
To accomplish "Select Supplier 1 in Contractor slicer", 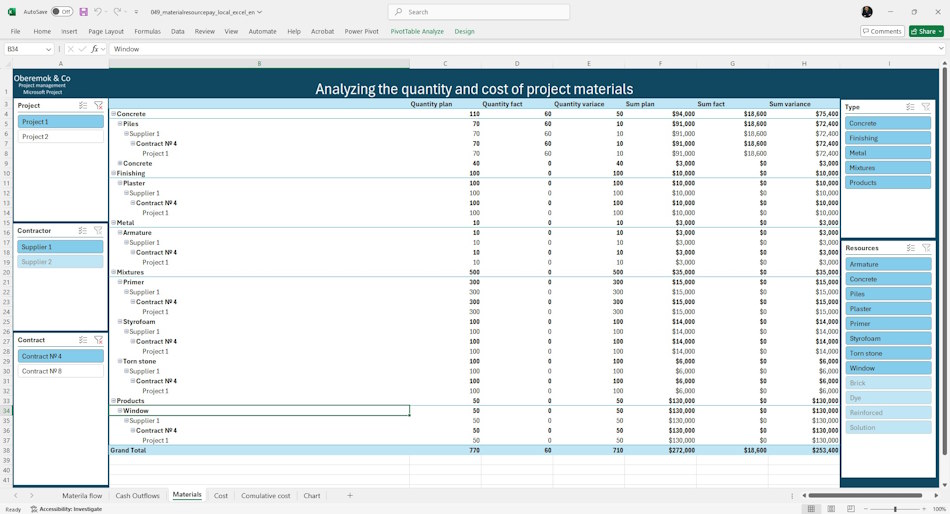I will click(60, 247).
